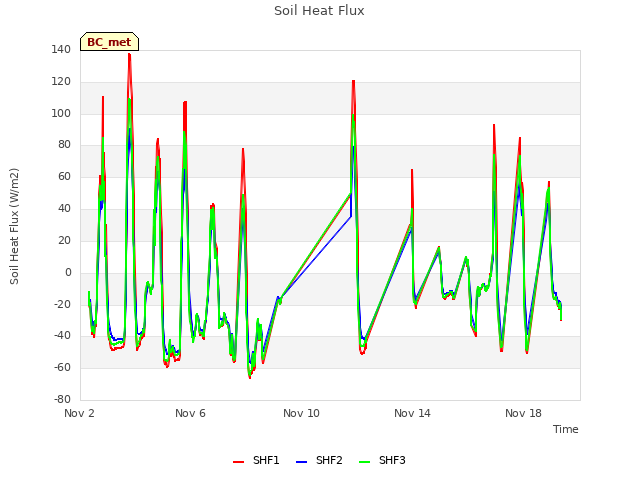Viewport: 640px width, 480px height.
Task: Click the -60 y-axis tick label
Action: pos(62,367)
